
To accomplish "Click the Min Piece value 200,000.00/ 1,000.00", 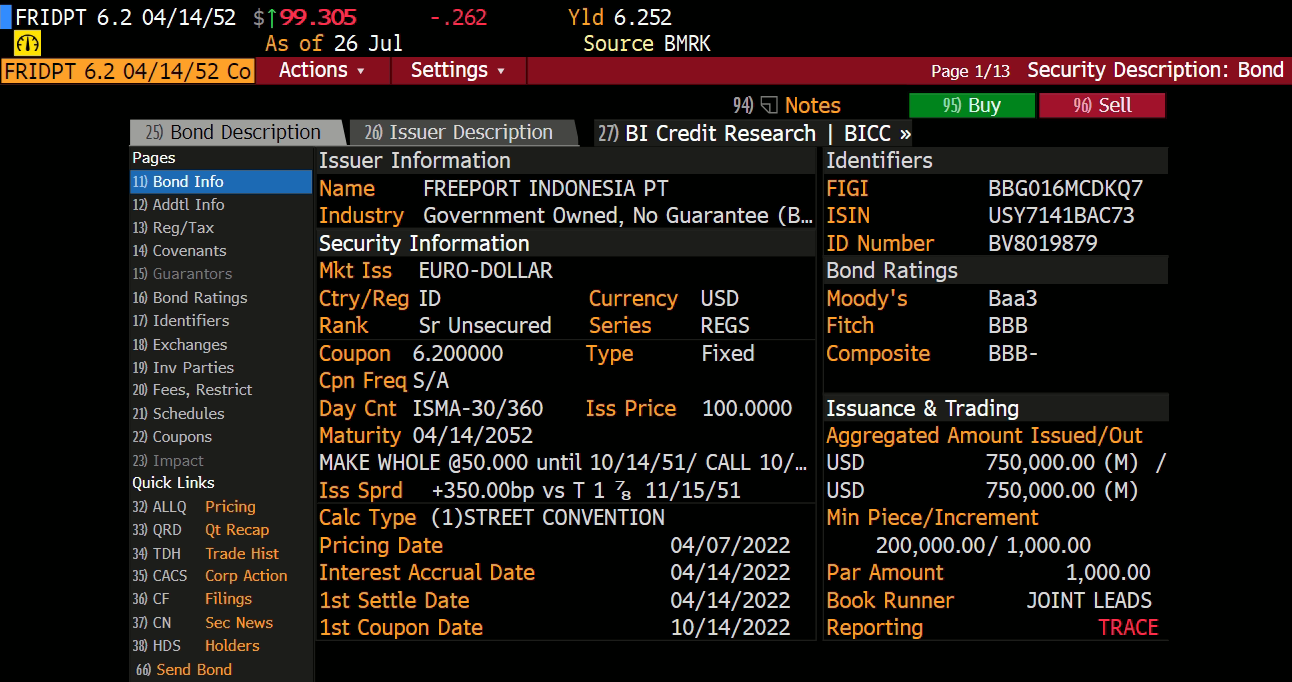I will point(983,546).
